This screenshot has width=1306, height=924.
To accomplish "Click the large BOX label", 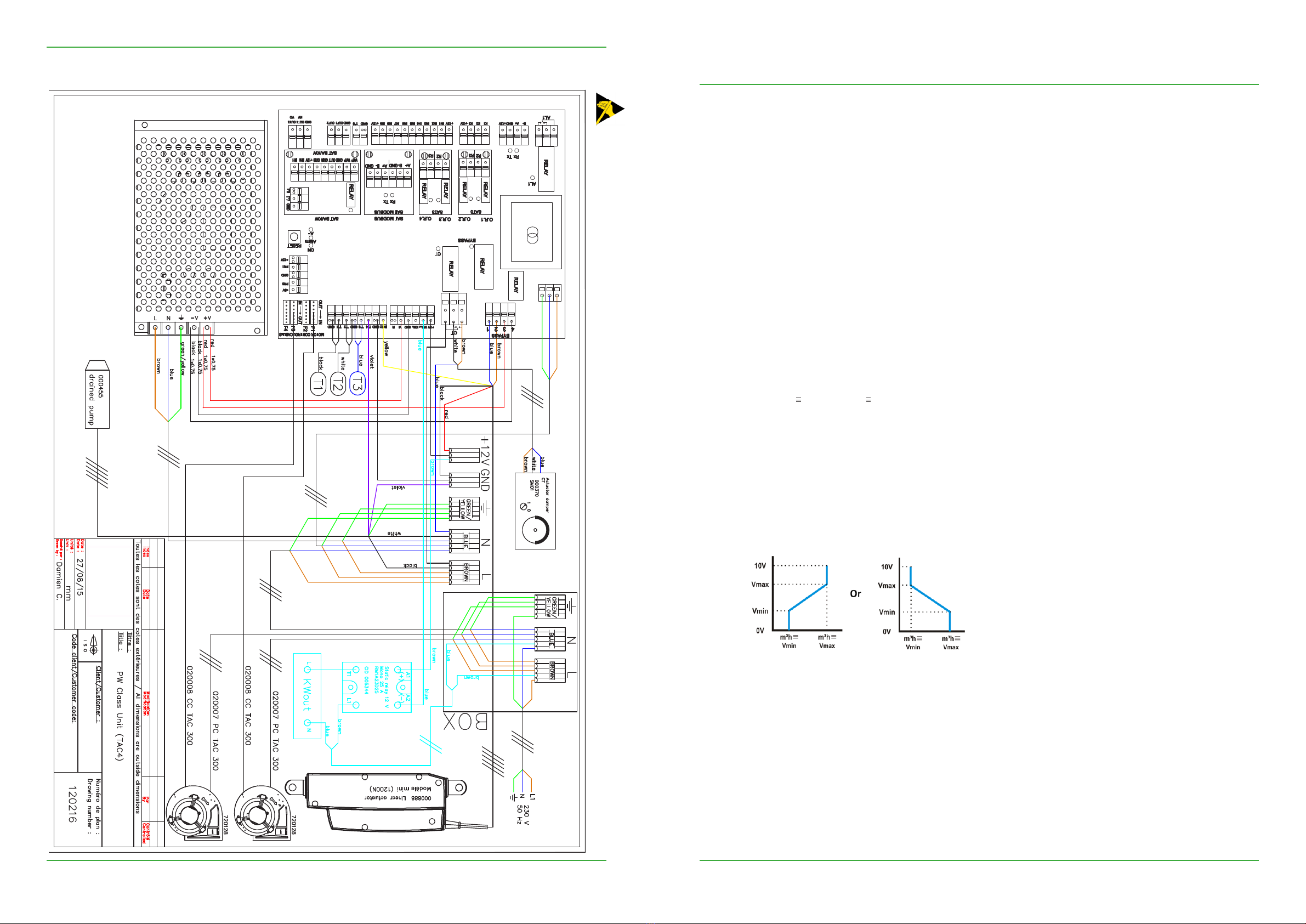I will click(465, 722).
